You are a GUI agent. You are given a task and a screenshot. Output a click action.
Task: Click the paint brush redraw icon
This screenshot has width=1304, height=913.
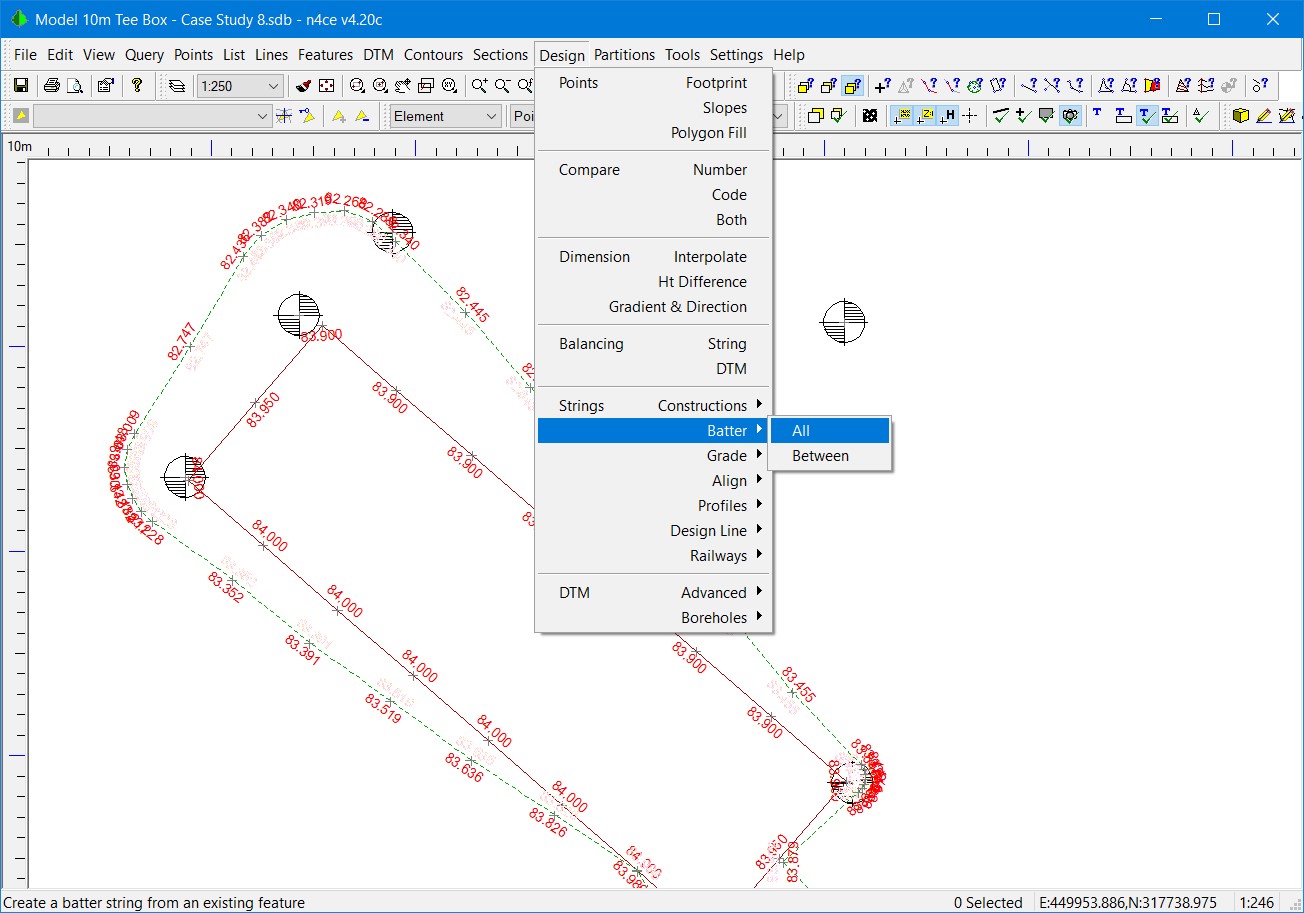click(x=304, y=86)
